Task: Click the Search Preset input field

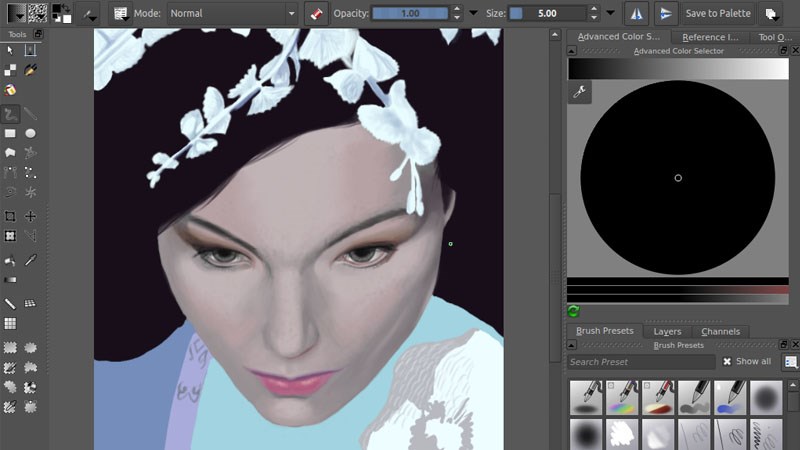Action: pyautogui.click(x=640, y=362)
